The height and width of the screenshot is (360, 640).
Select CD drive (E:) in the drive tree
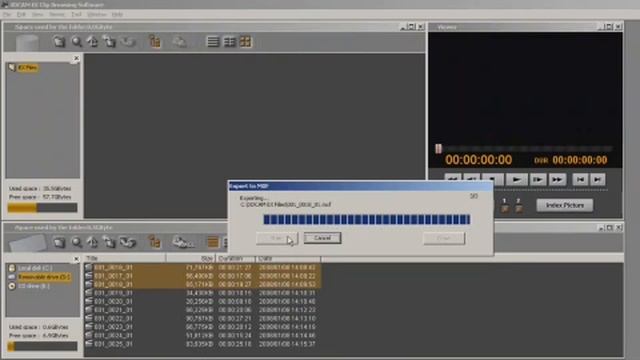pyautogui.click(x=34, y=286)
